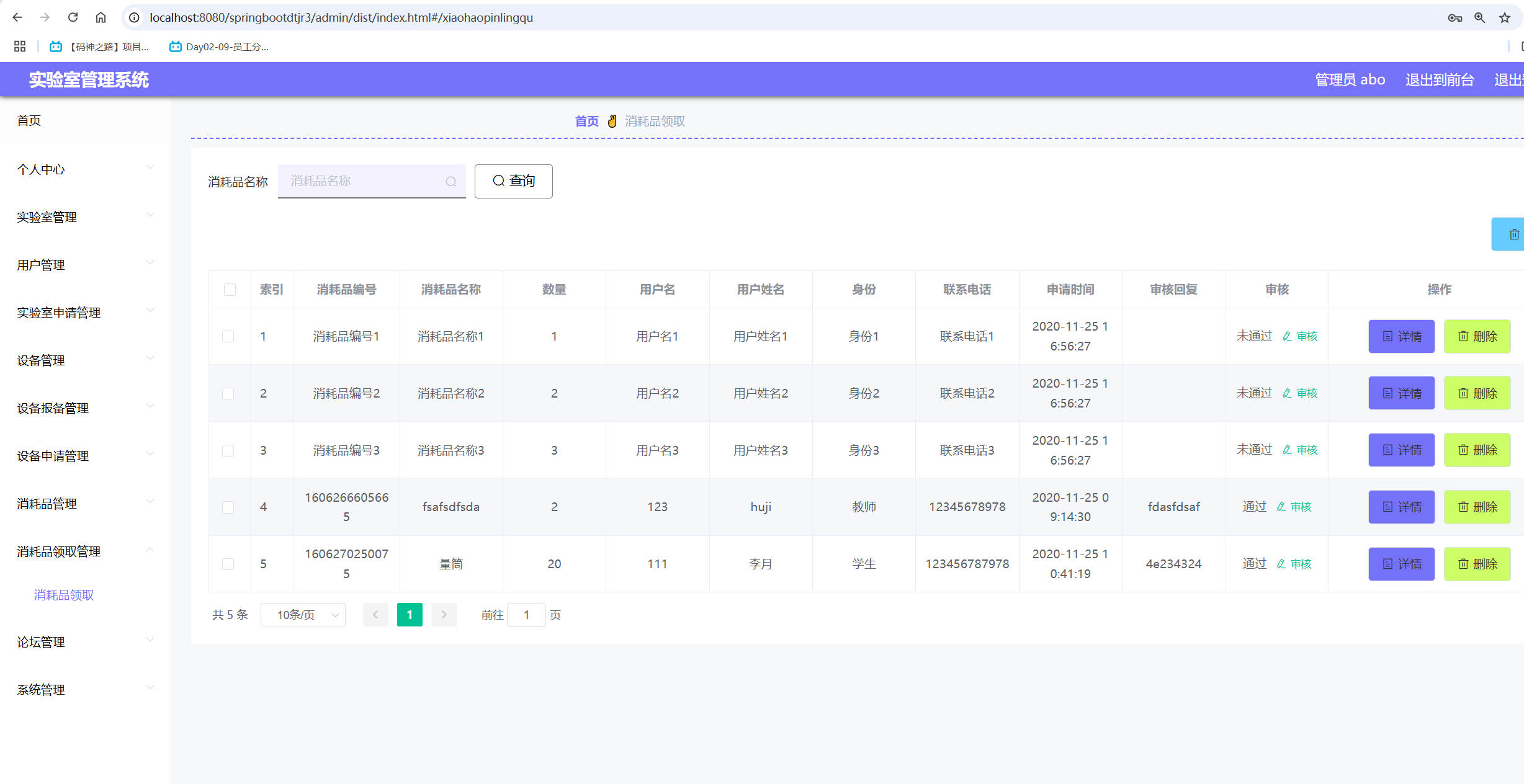1524x784 pixels.
Task: Click the address bar URL
Action: tap(341, 17)
